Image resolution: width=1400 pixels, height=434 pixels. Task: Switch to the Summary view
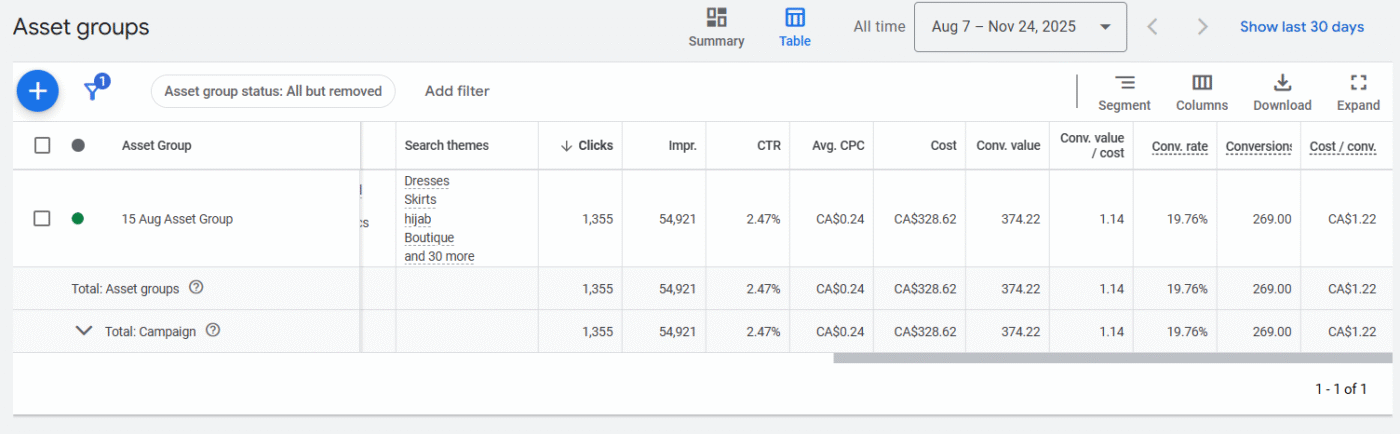(x=716, y=27)
